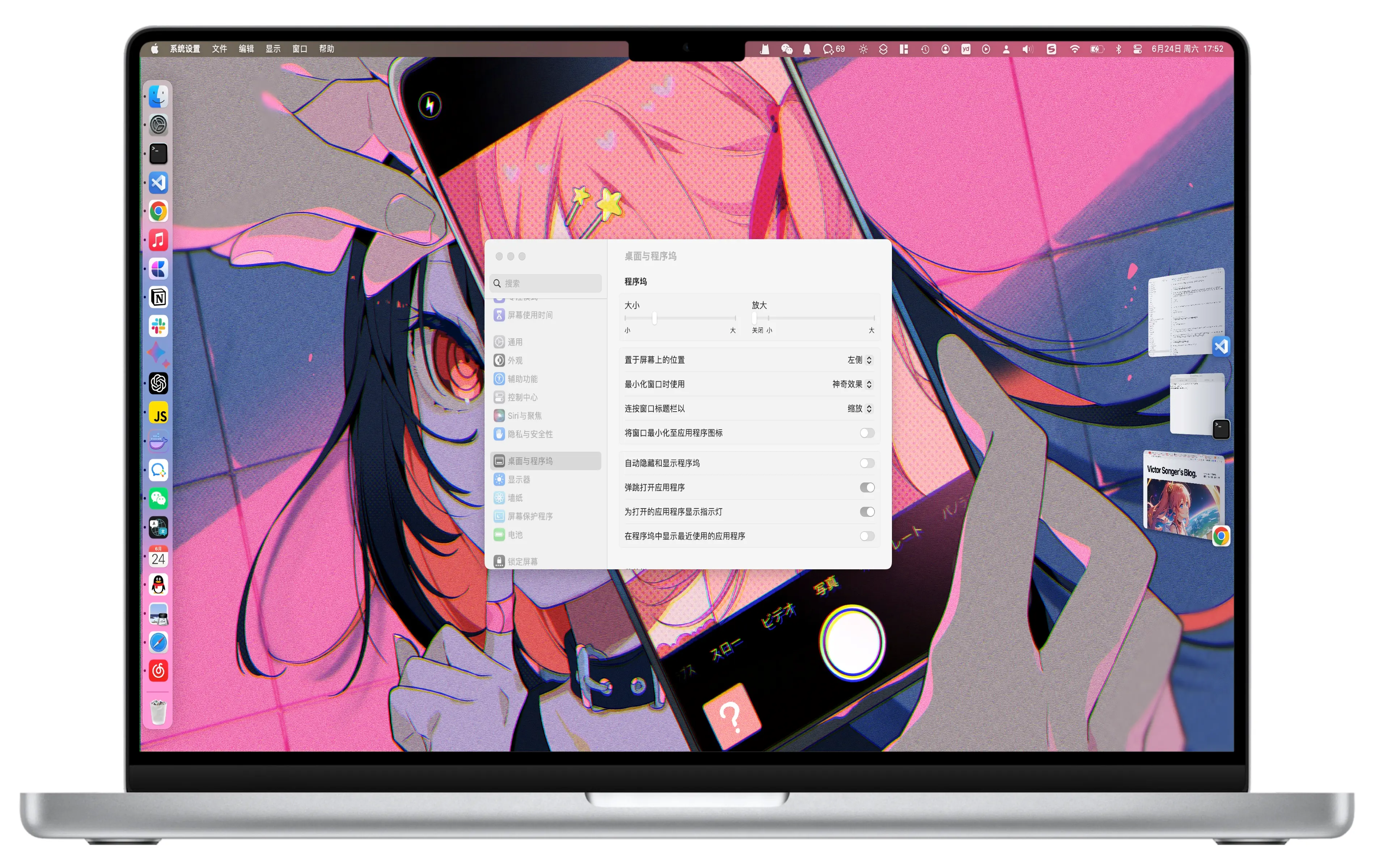Image resolution: width=1375 pixels, height=868 pixels.
Task: Click the battery icon in menu bar
Action: (1096, 49)
